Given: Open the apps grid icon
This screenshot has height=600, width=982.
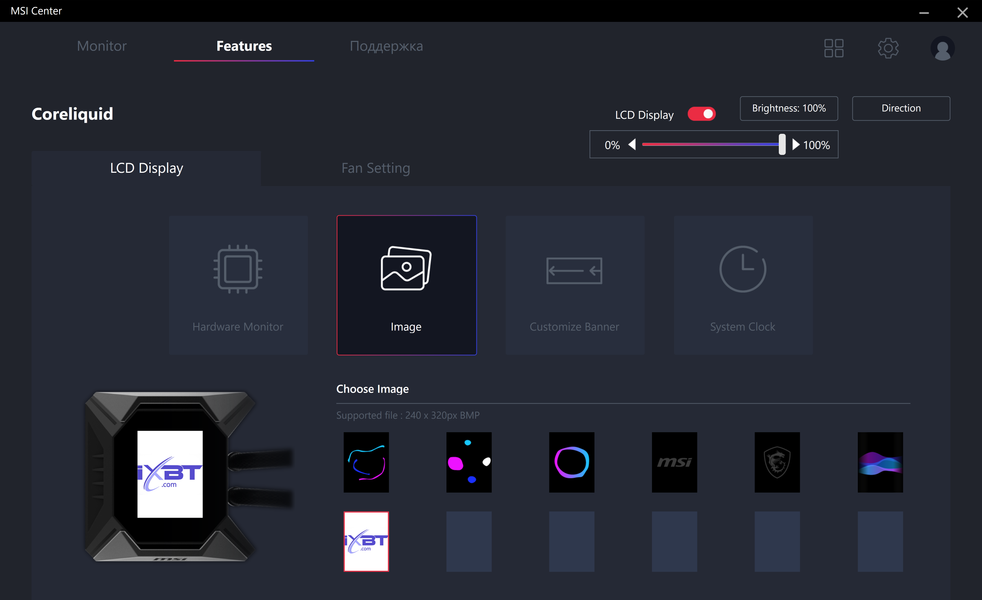Looking at the screenshot, I should click(x=834, y=48).
